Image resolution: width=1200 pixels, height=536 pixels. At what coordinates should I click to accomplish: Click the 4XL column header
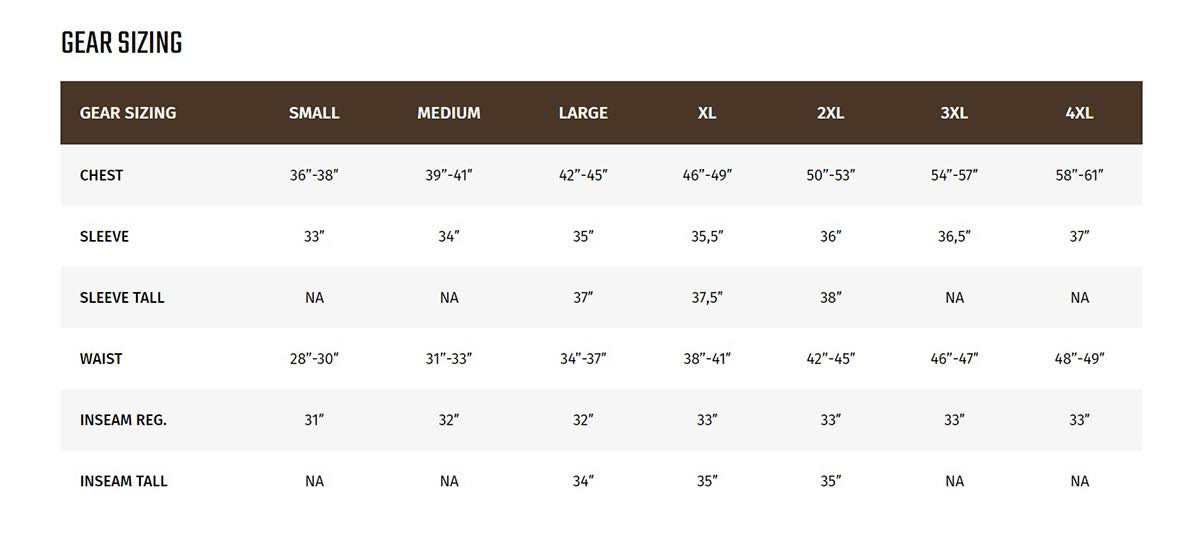1079,113
